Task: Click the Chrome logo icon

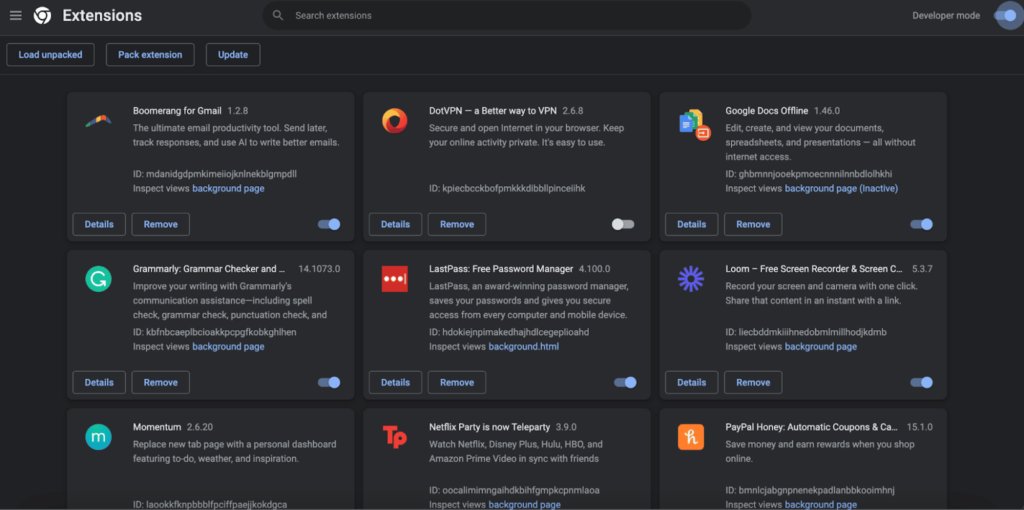Action: (42, 16)
